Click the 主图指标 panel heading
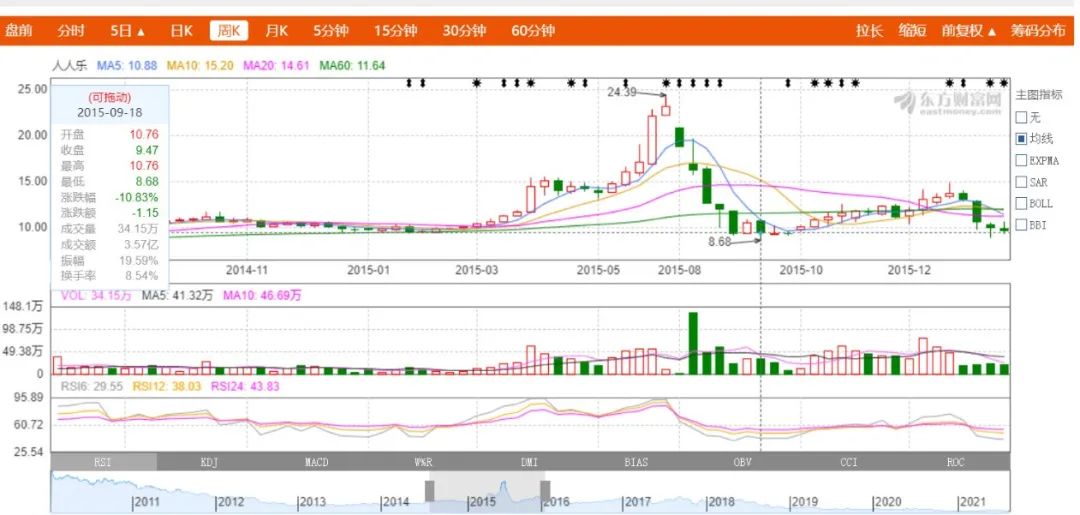Screen dimensions: 1080x515 [x=1039, y=95]
